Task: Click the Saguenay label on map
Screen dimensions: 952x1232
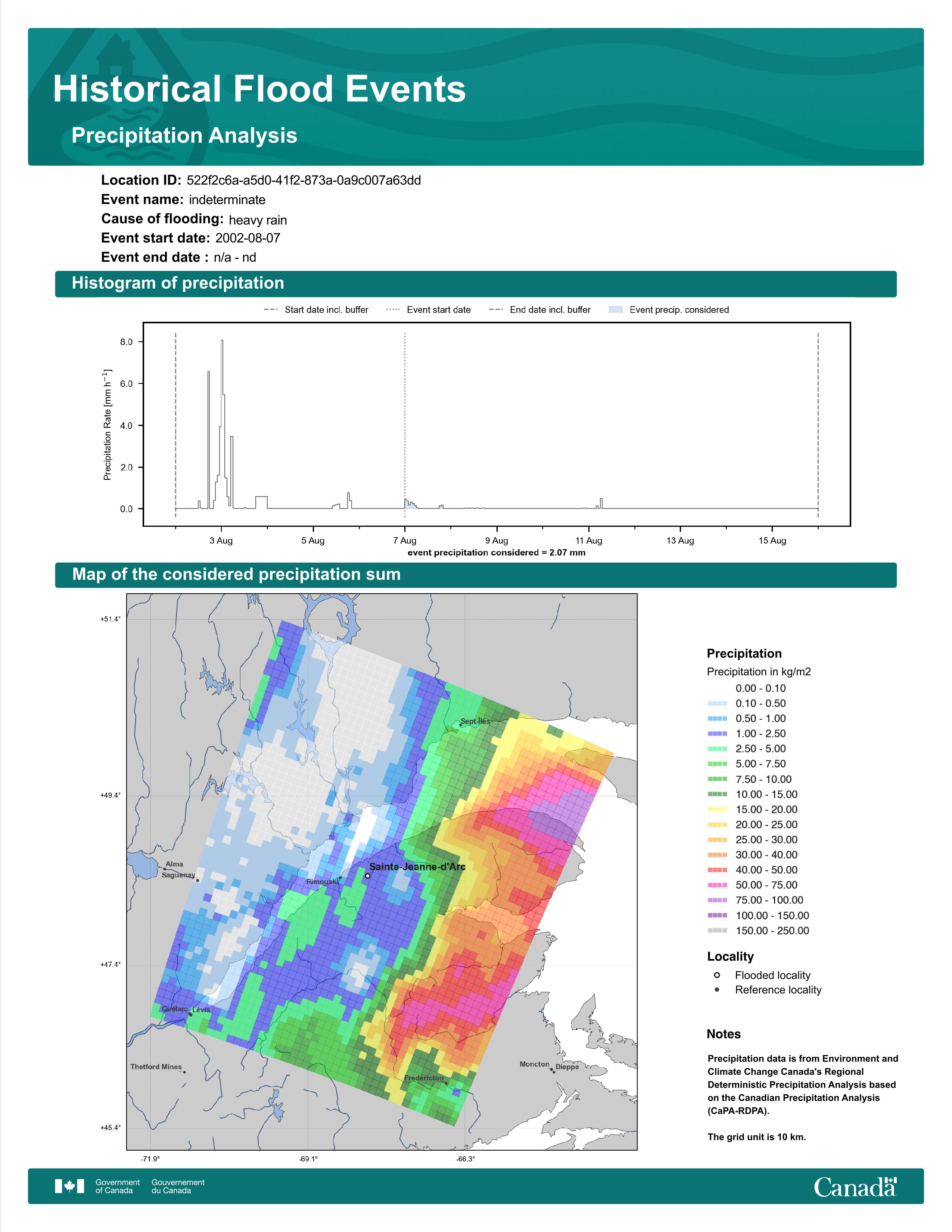Action: [178, 875]
